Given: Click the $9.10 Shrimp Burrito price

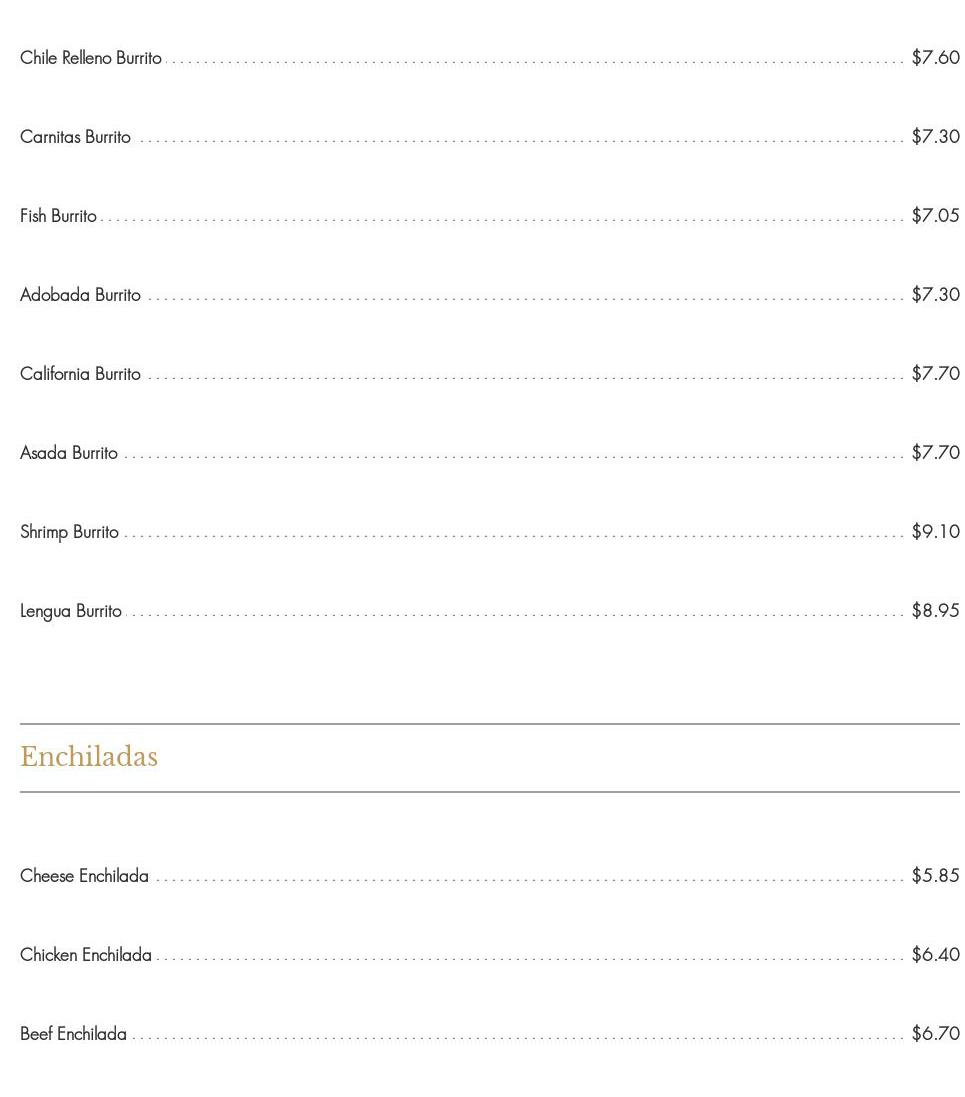Looking at the screenshot, I should point(935,532).
